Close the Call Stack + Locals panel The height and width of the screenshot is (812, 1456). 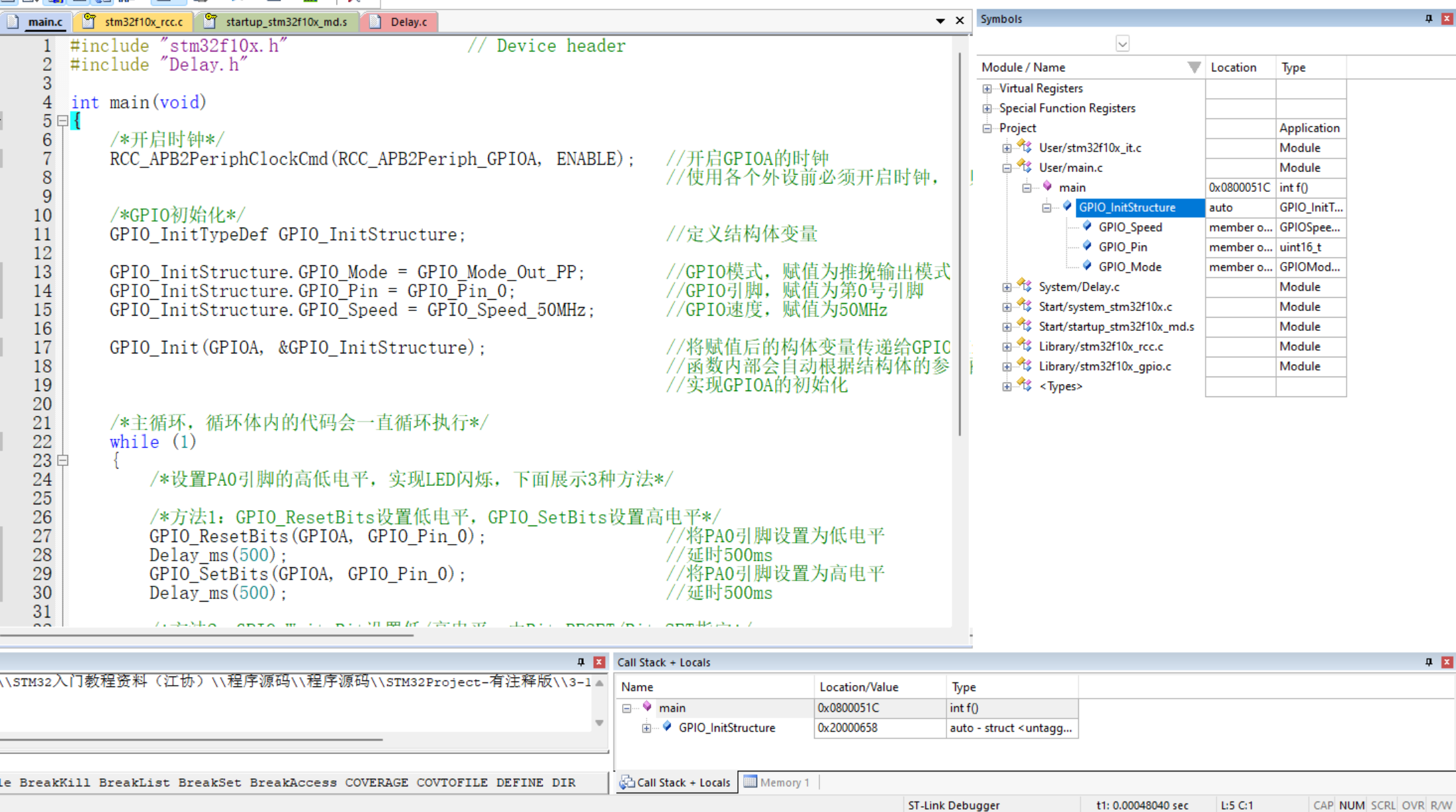[x=1447, y=662]
